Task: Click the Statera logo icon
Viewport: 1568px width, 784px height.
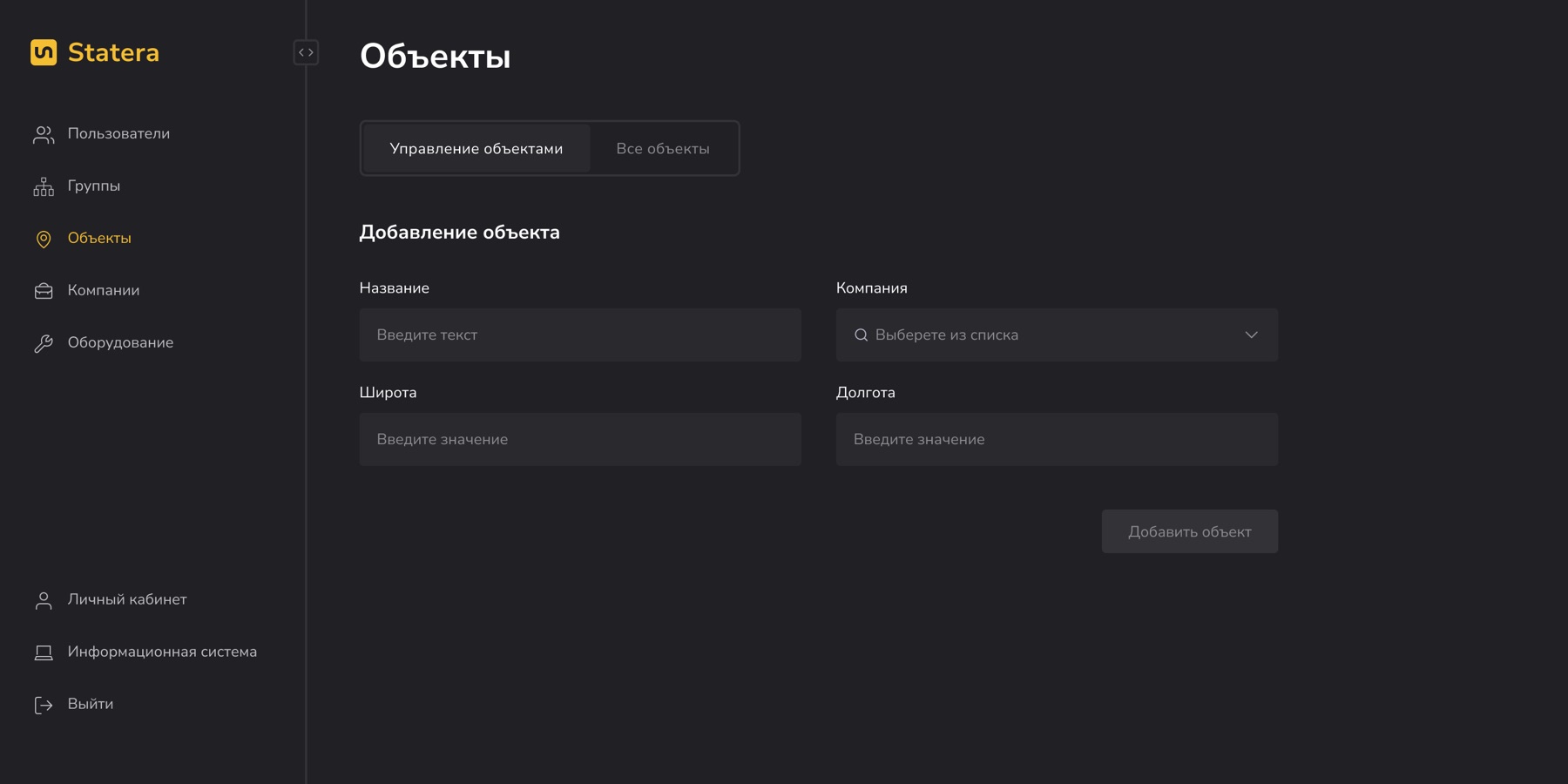Action: (44, 52)
